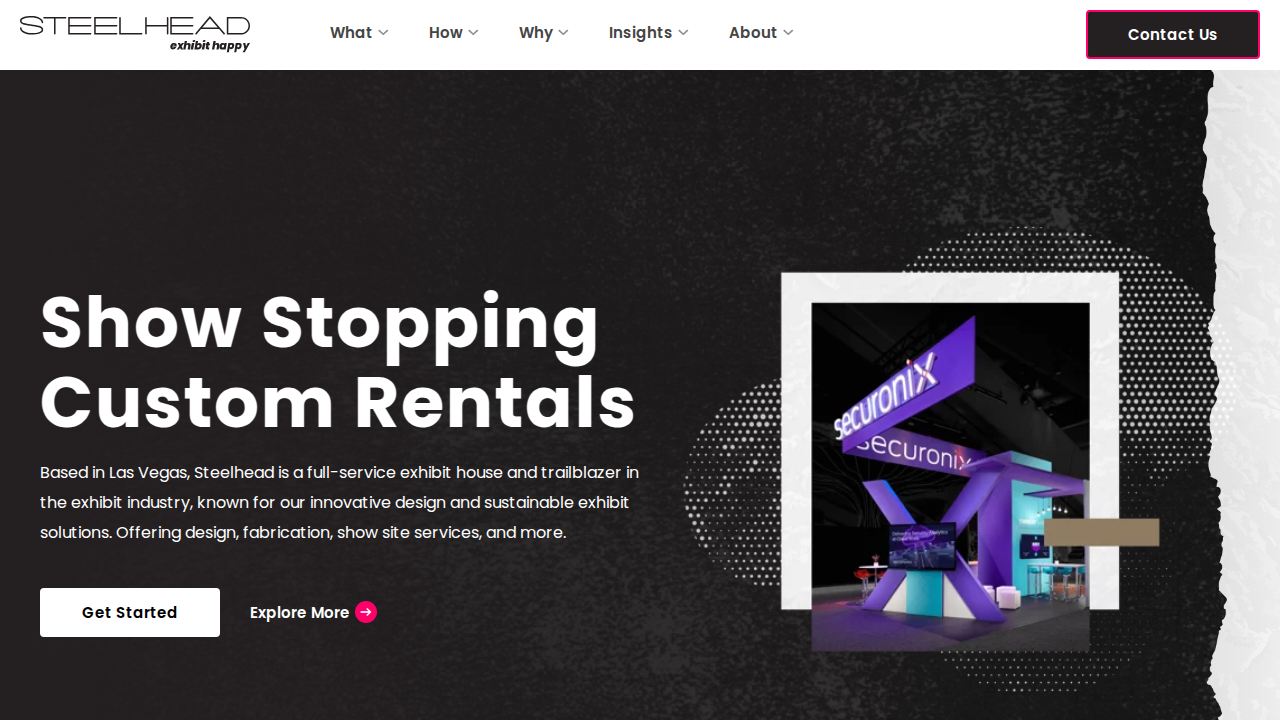Click the exhibit happy tagline
Screen dimensions: 1280x720
click(210, 46)
